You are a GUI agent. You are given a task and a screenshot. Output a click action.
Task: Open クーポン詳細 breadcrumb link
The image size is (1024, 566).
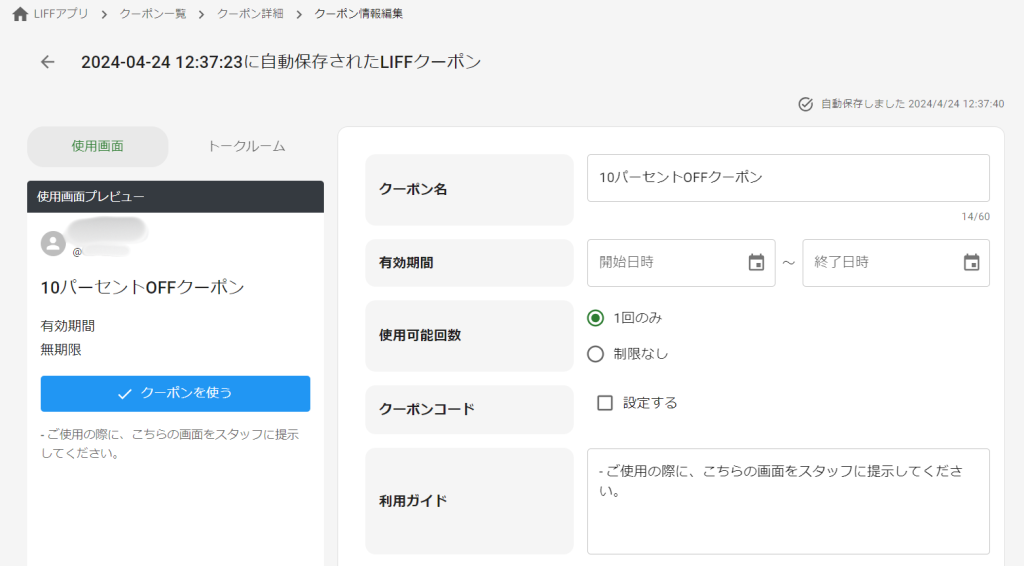point(250,14)
